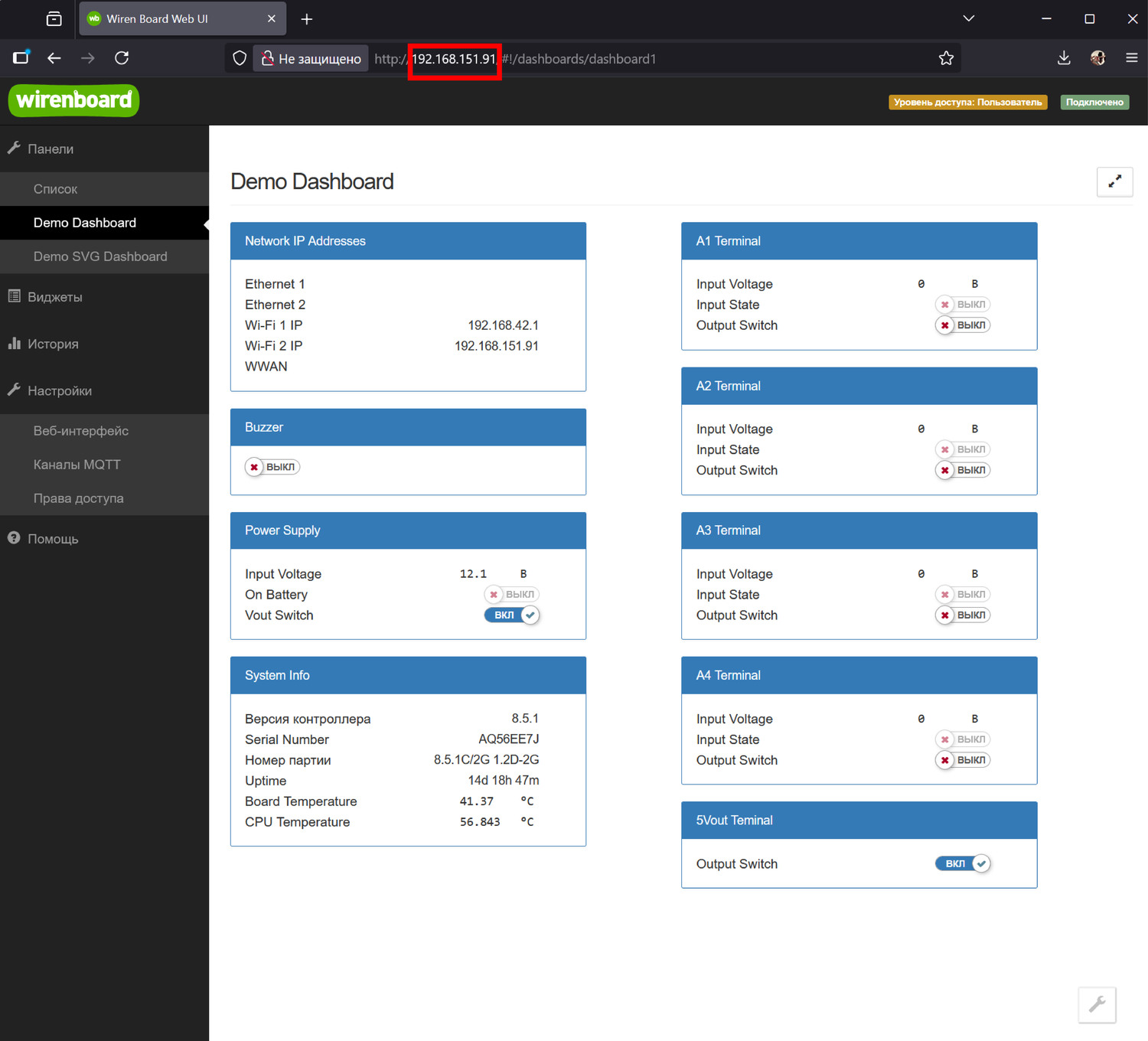Reload the page with the refresh icon

point(122,58)
